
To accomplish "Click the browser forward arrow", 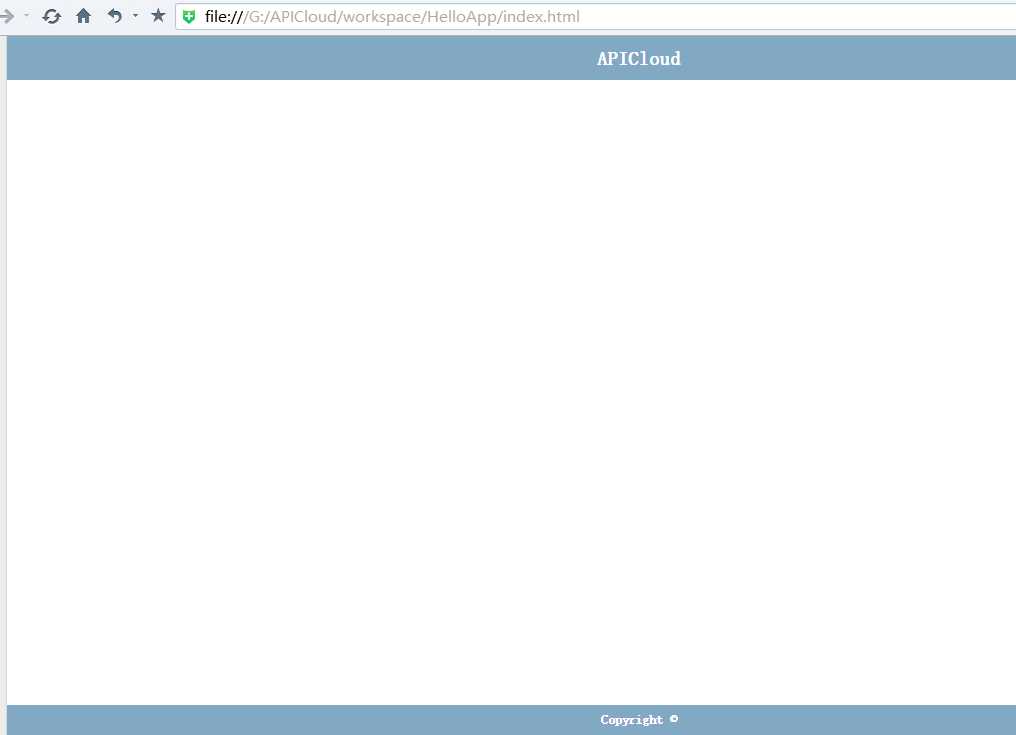I will point(6,16).
